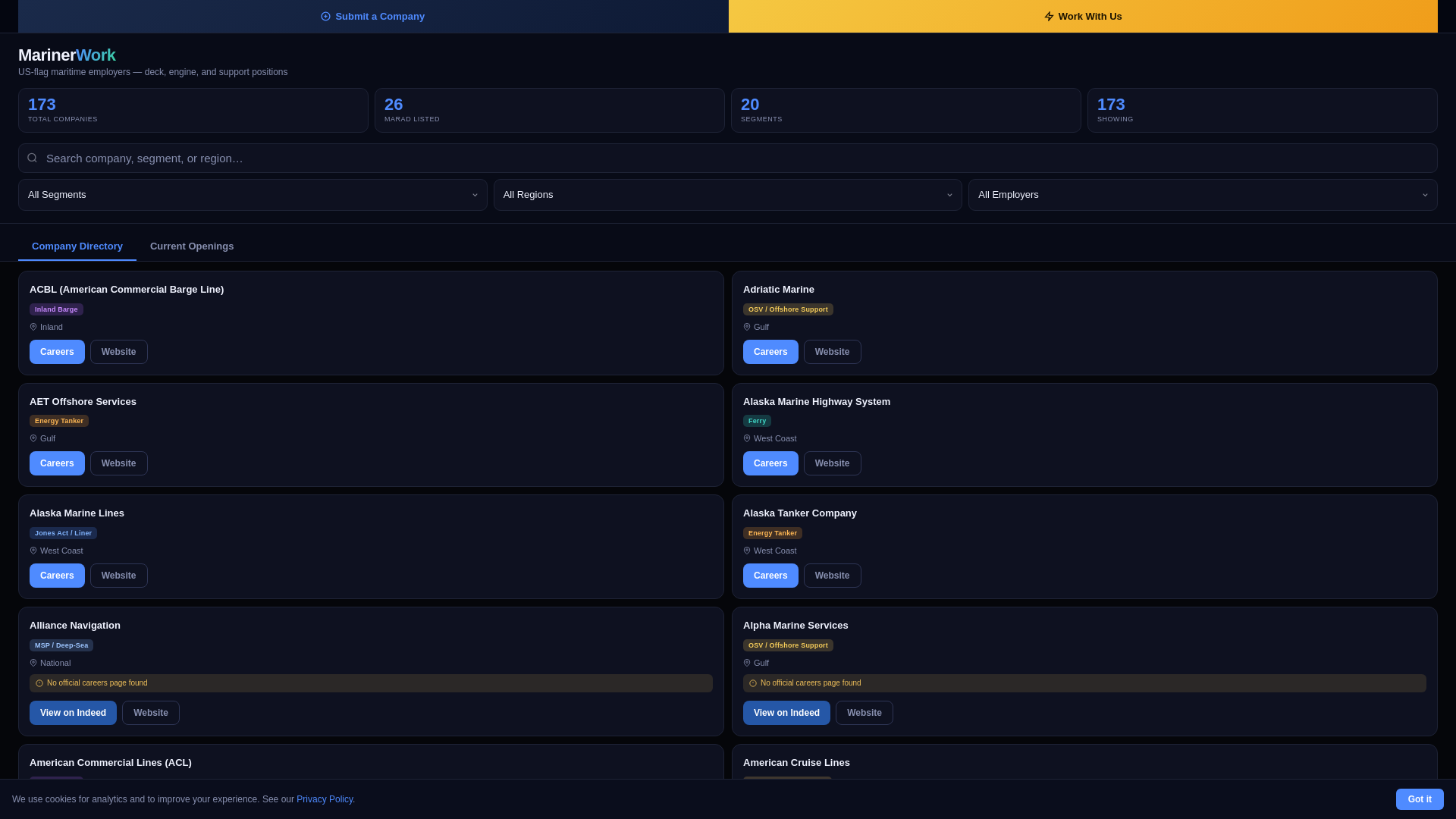Click the Jones Act / Liner tag
This screenshot has height=819, width=1456.
tap(63, 533)
